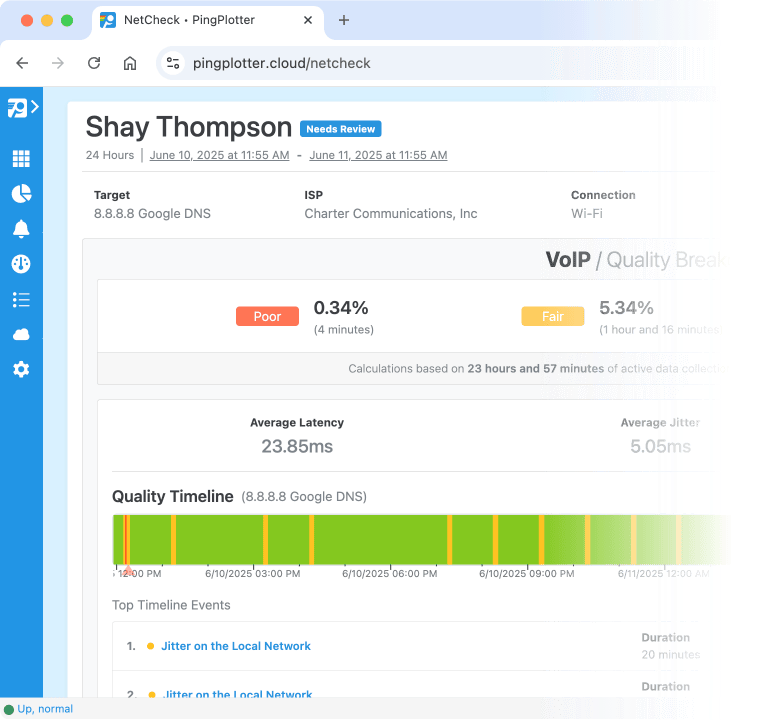Open the gauge speedometer icon in sidebar
The height and width of the screenshot is (720, 770).
pyautogui.click(x=21, y=264)
